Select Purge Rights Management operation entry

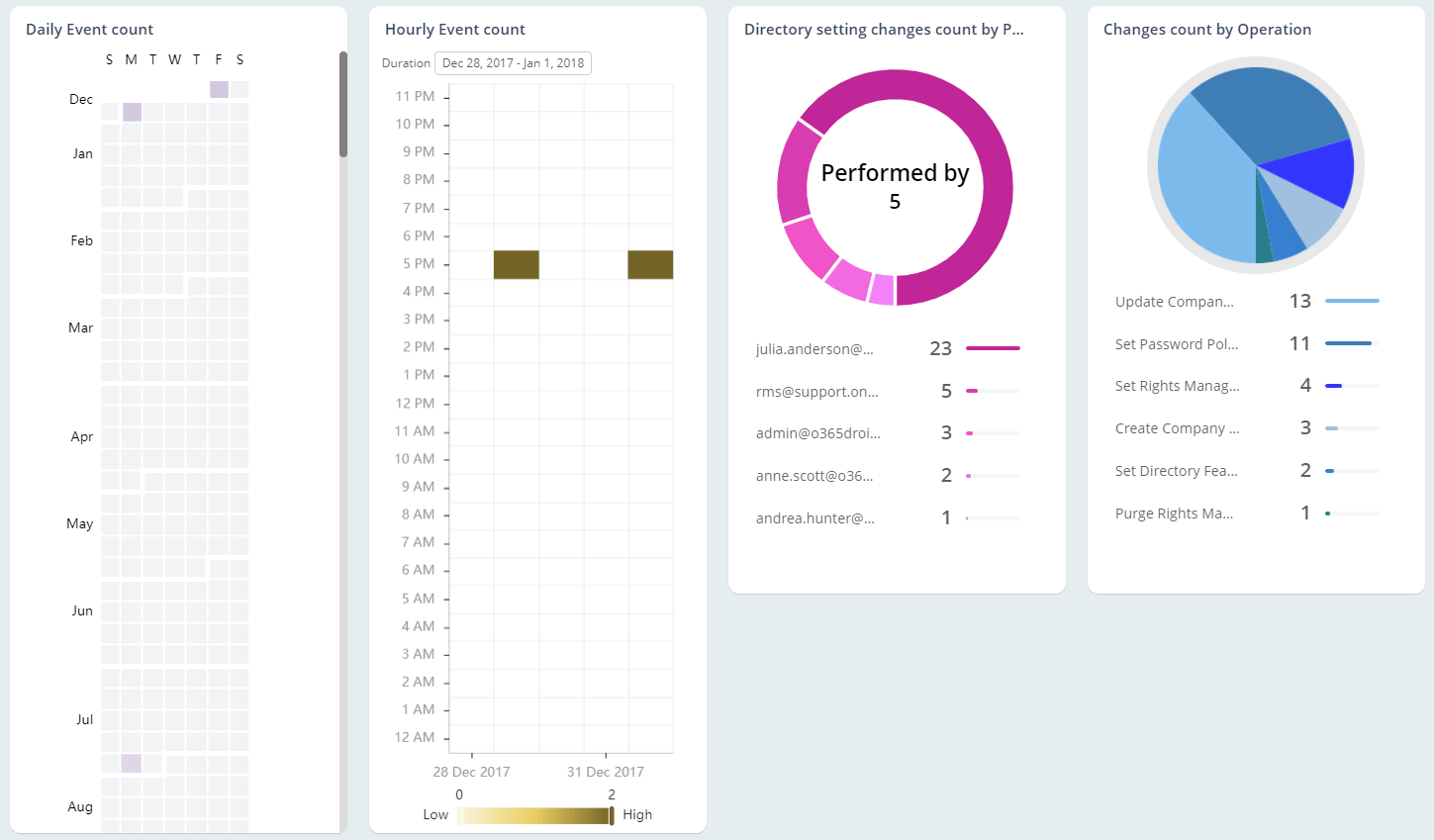pyautogui.click(x=1174, y=513)
